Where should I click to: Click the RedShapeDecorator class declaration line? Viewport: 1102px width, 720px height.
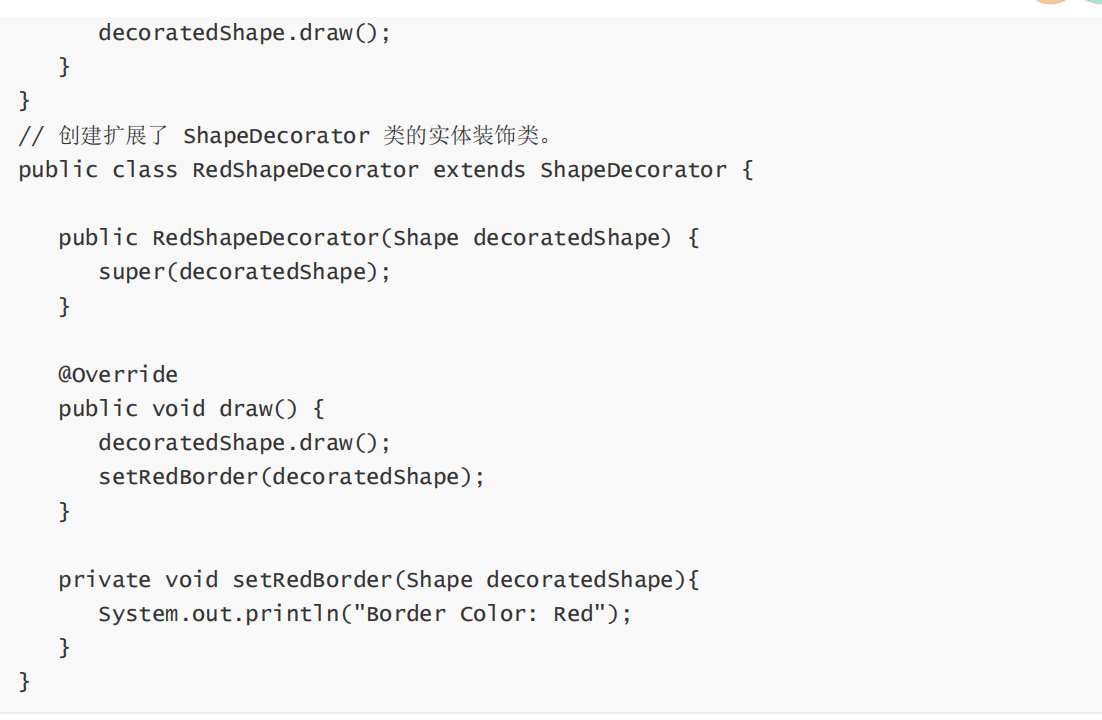pos(386,170)
